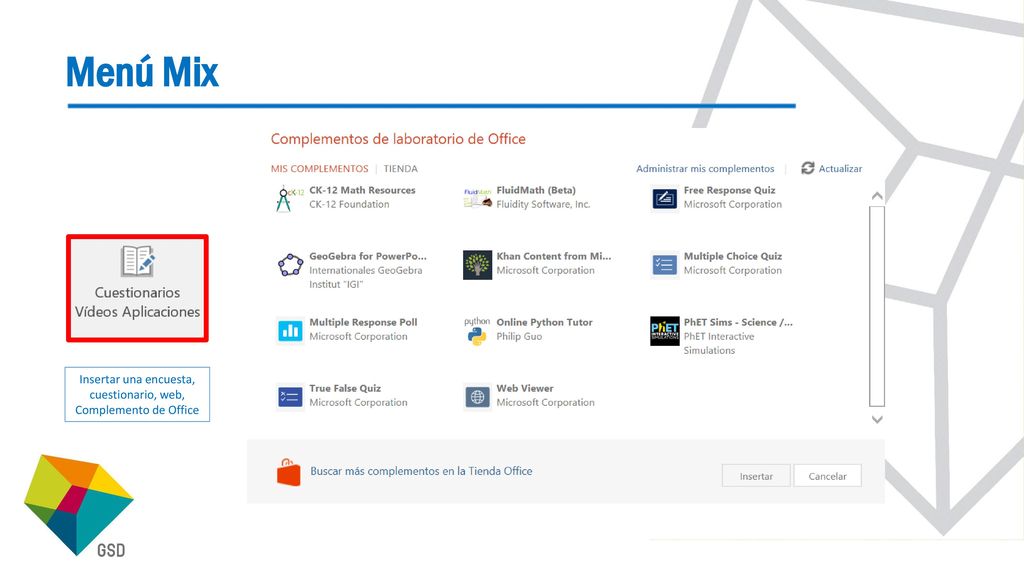Click the Fluidity Software, Inc. text

pos(543,204)
